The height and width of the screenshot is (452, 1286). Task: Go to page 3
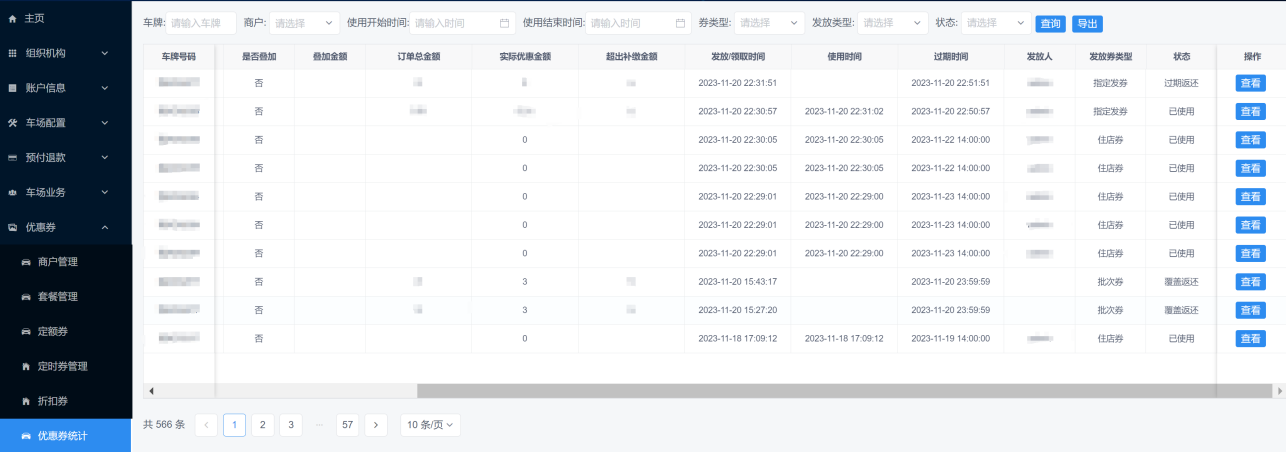[291, 425]
